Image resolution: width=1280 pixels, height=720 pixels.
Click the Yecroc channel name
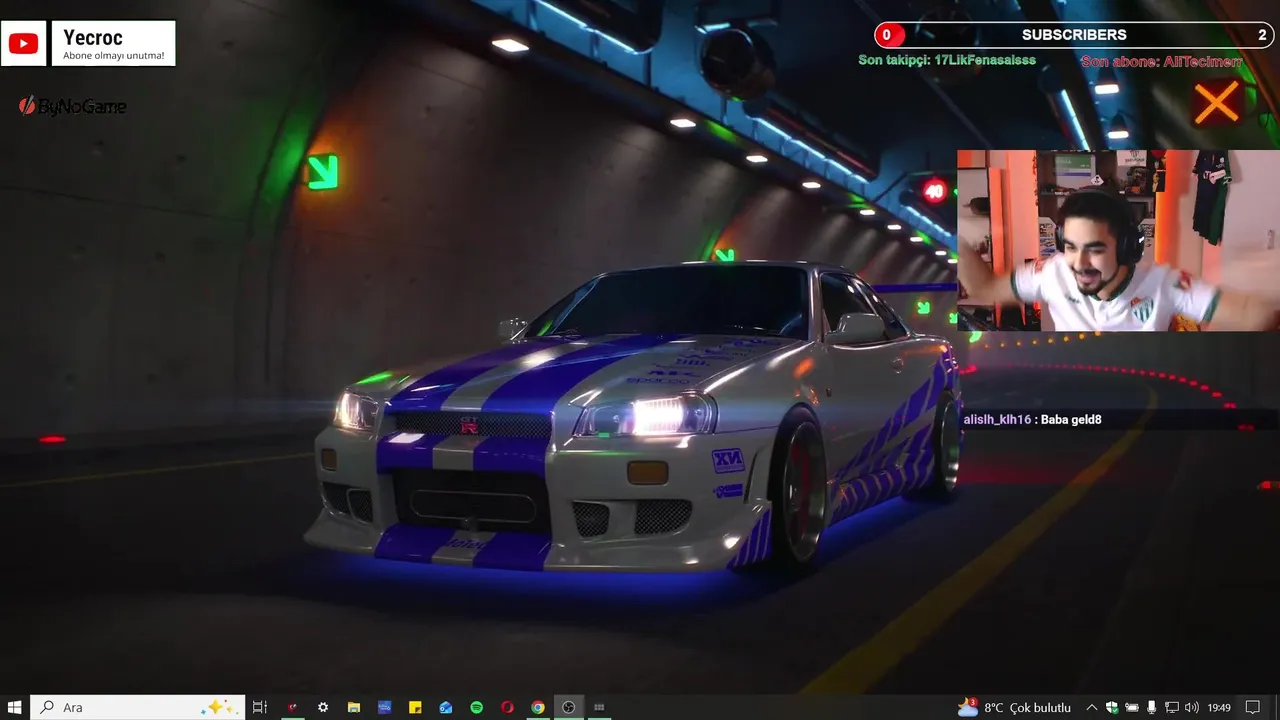(93, 37)
